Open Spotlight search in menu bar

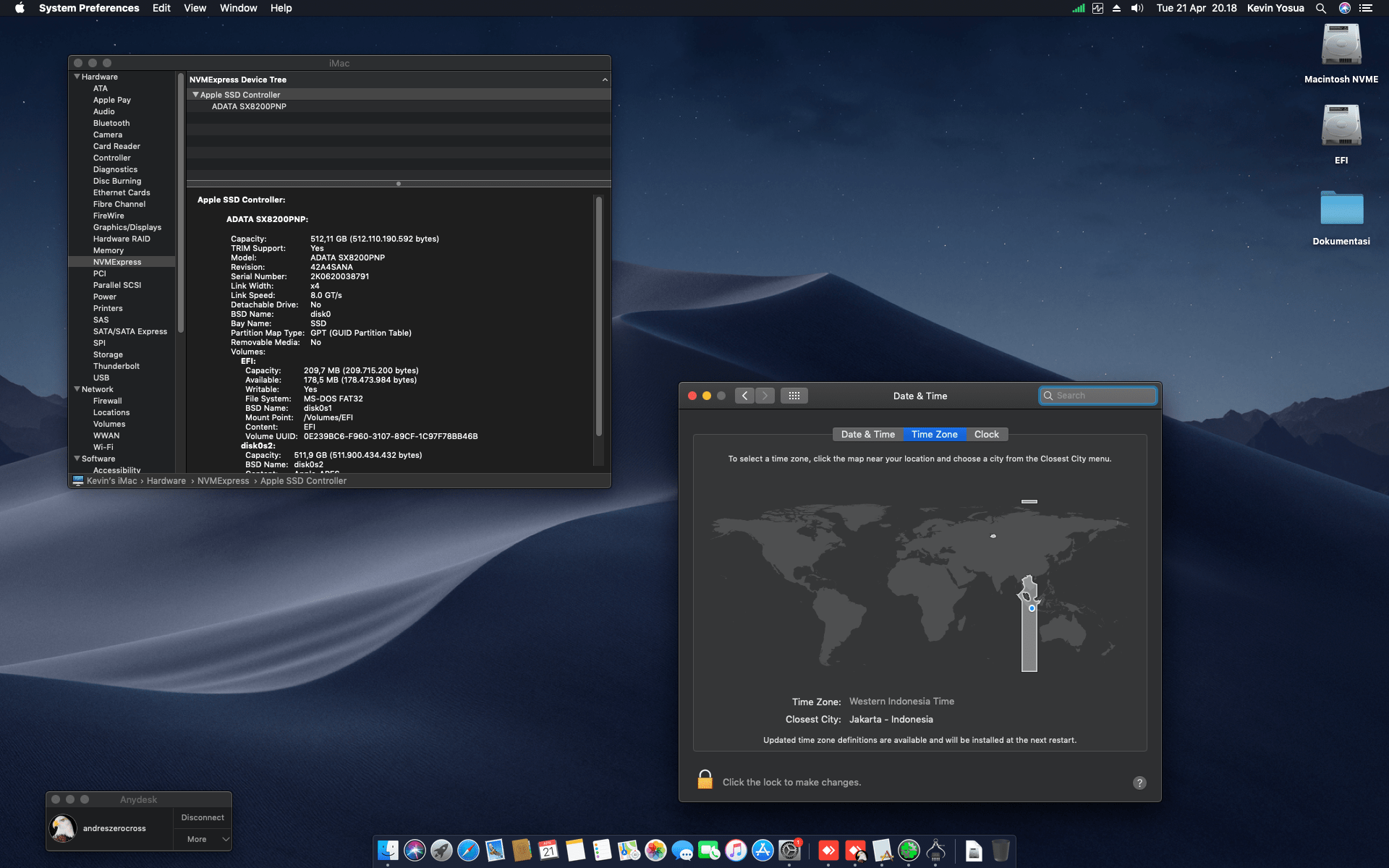click(x=1320, y=8)
